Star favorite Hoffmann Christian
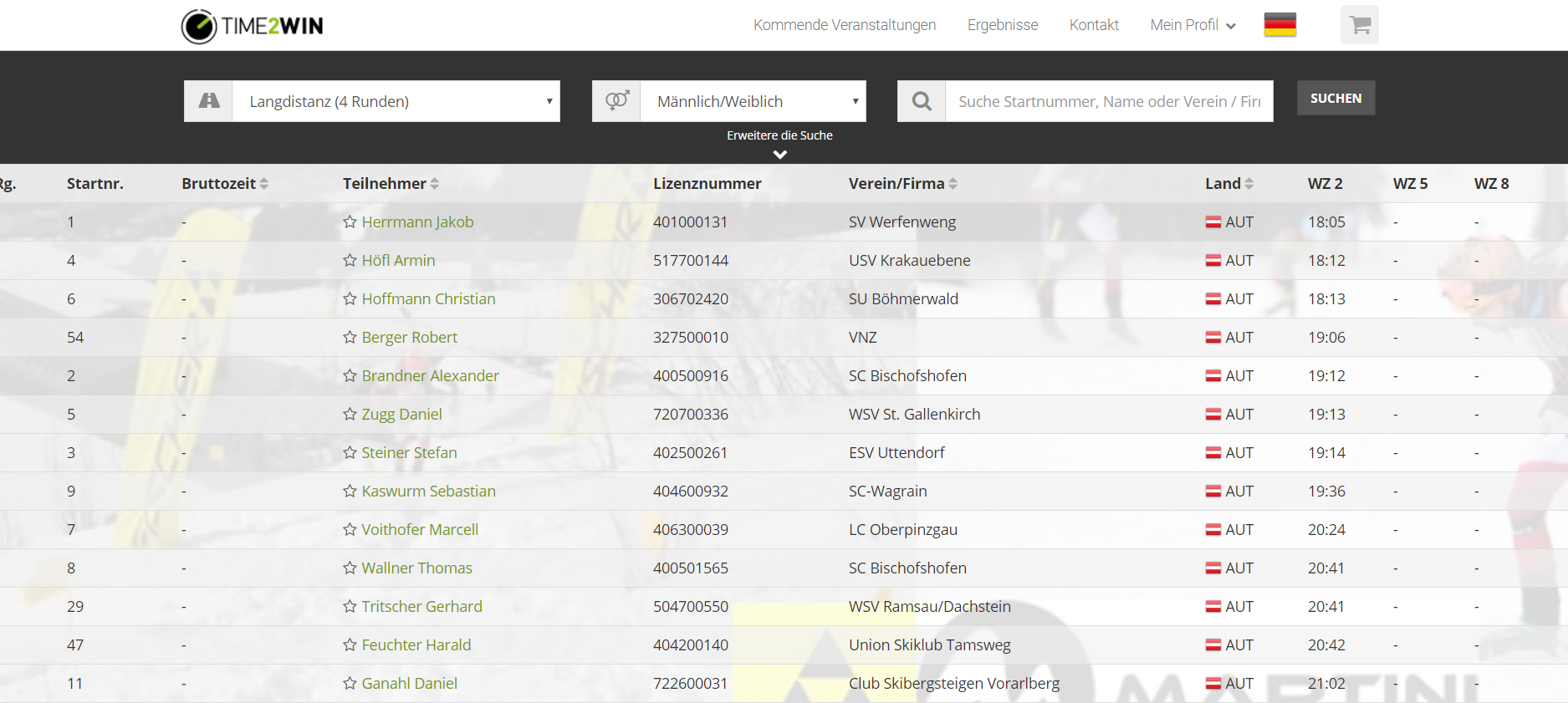This screenshot has height=703, width=1568. [x=350, y=298]
